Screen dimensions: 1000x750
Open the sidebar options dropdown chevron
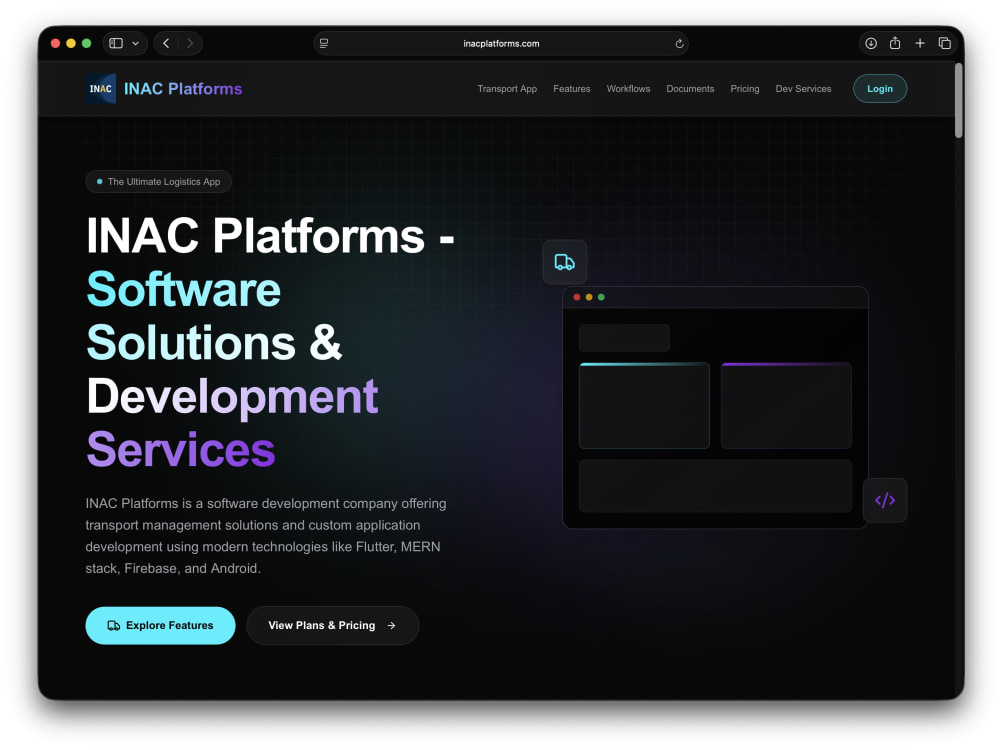(135, 43)
